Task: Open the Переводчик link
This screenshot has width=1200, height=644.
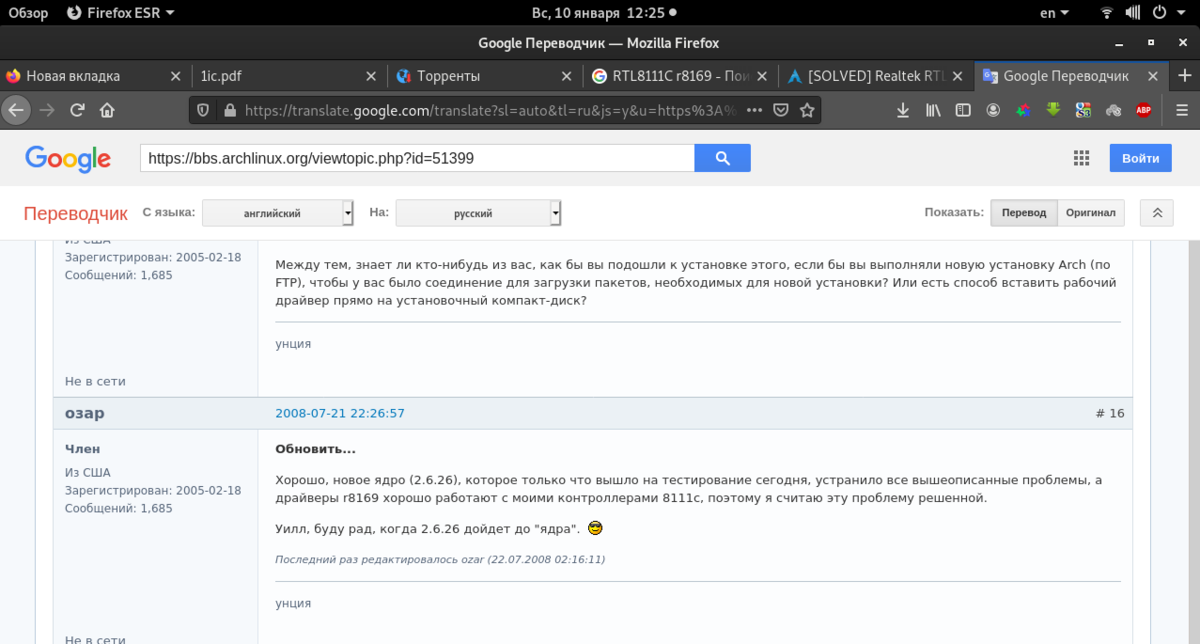Action: [76, 213]
